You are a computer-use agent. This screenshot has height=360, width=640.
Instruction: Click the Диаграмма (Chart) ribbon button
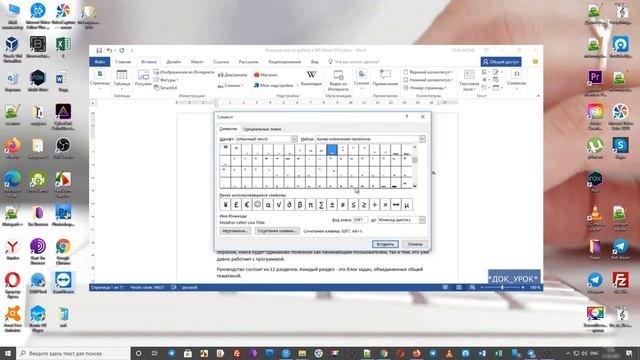[233, 75]
